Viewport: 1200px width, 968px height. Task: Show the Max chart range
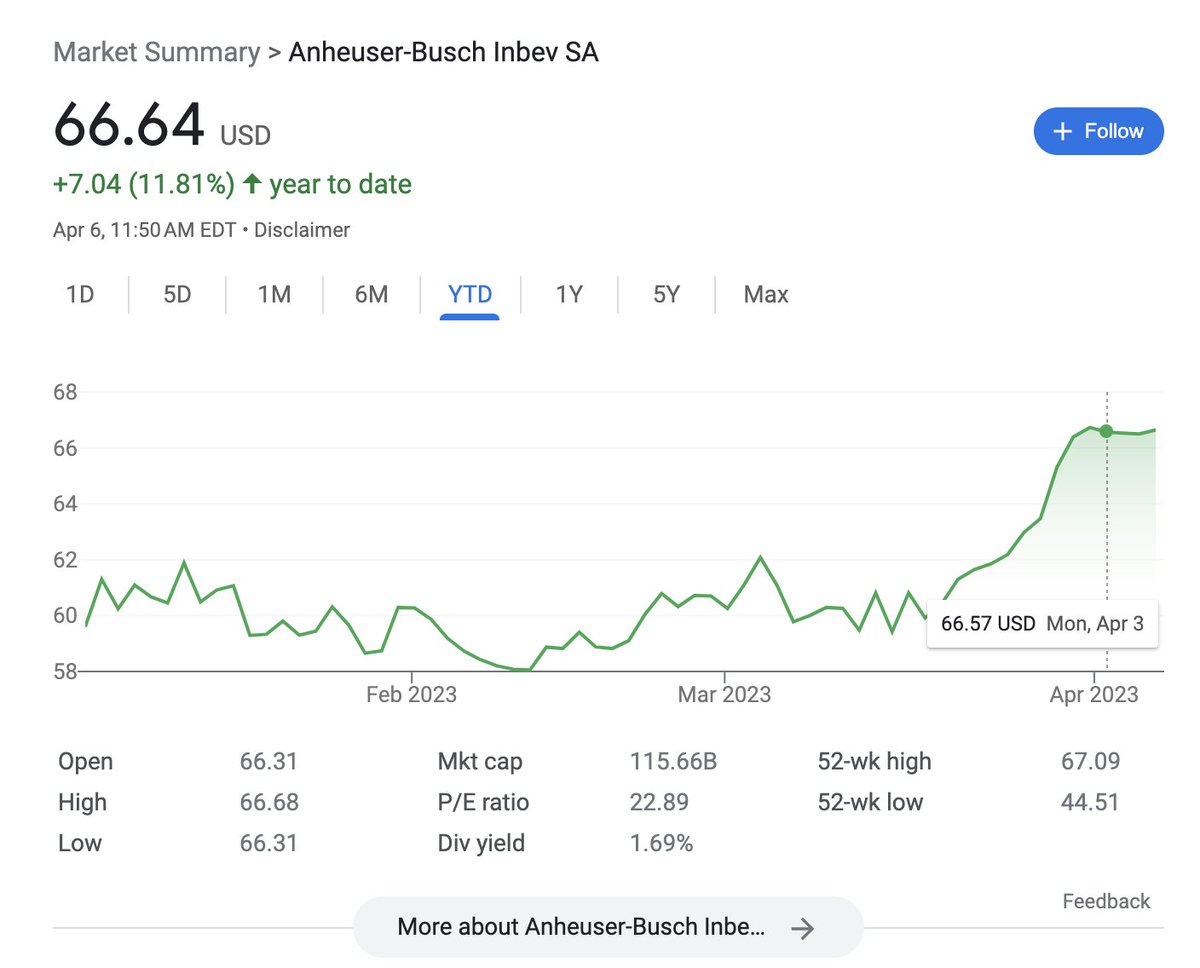point(766,295)
